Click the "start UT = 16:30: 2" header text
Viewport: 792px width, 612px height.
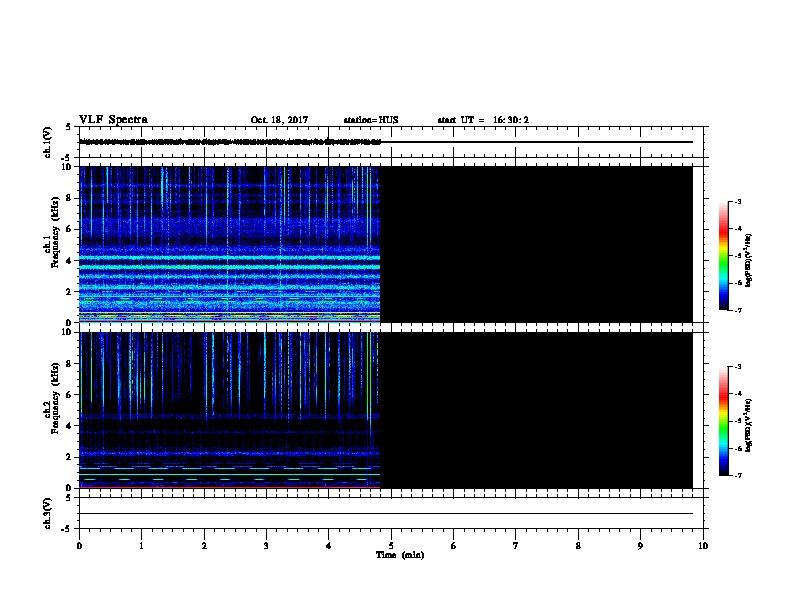pos(483,120)
